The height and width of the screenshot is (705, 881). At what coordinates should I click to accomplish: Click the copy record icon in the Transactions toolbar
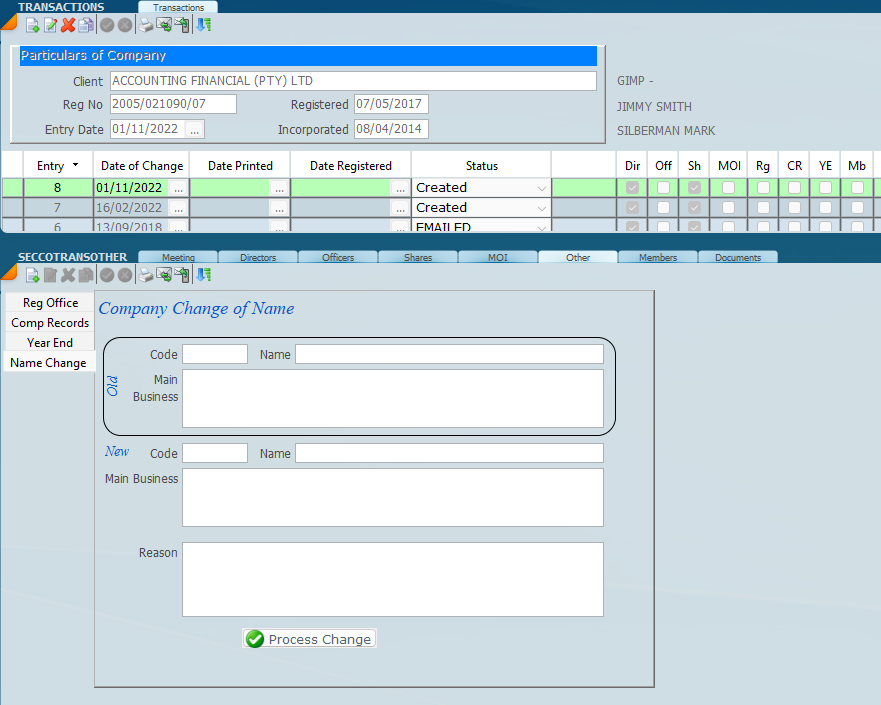point(86,25)
